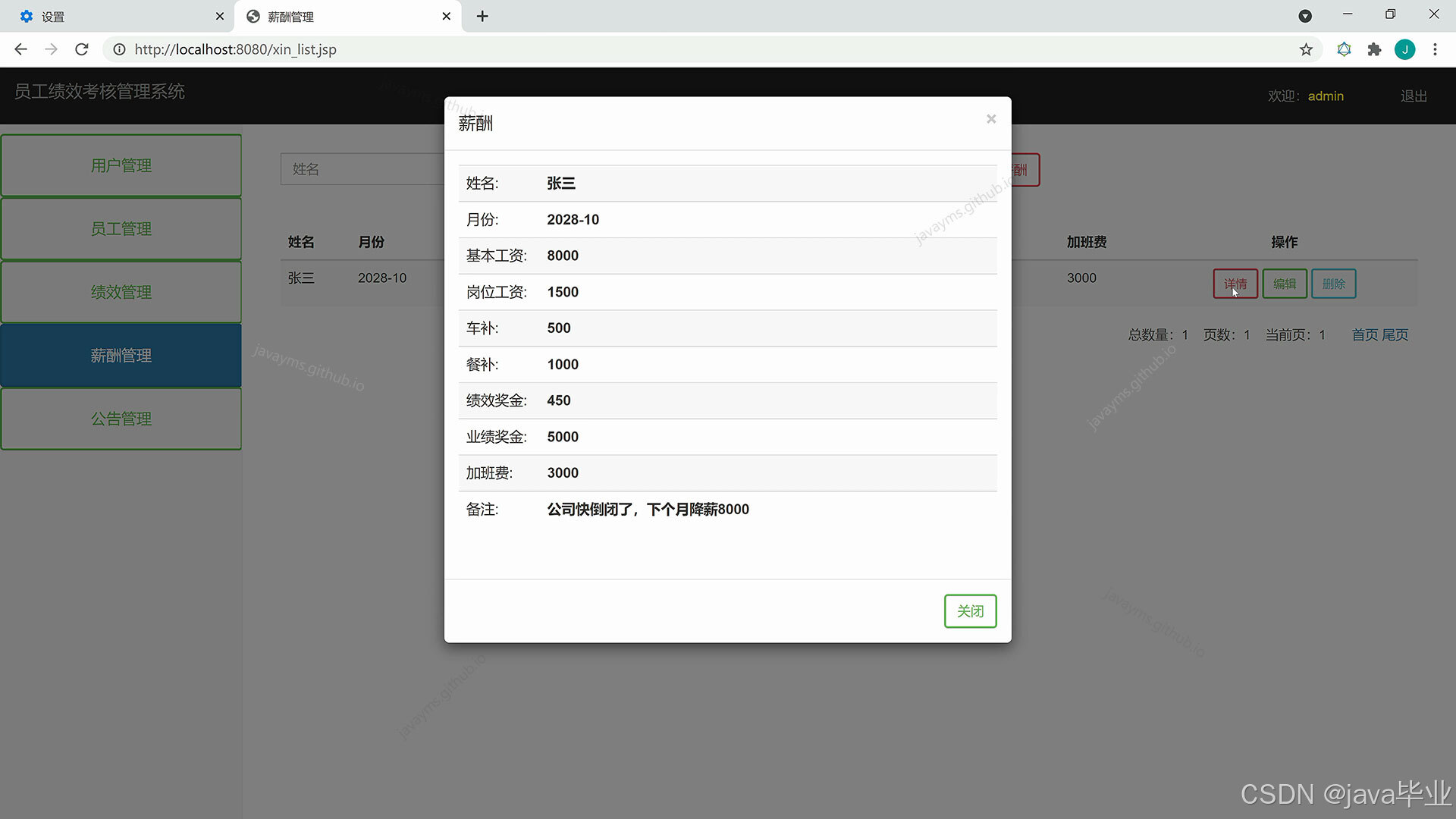Image resolution: width=1456 pixels, height=819 pixels.
Task: Click the 车补 value 500
Action: 559,328
